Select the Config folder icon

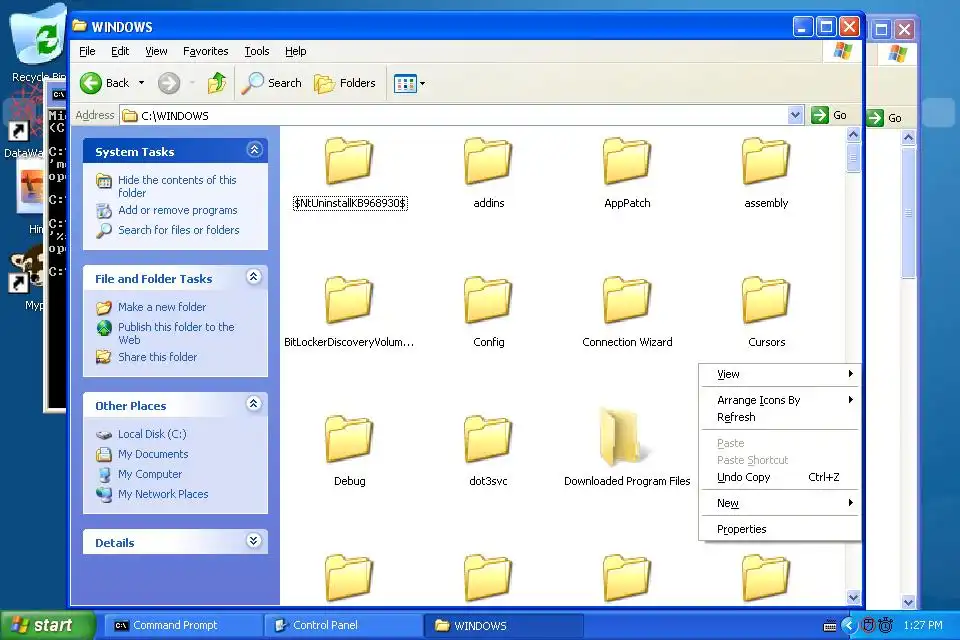(x=488, y=300)
